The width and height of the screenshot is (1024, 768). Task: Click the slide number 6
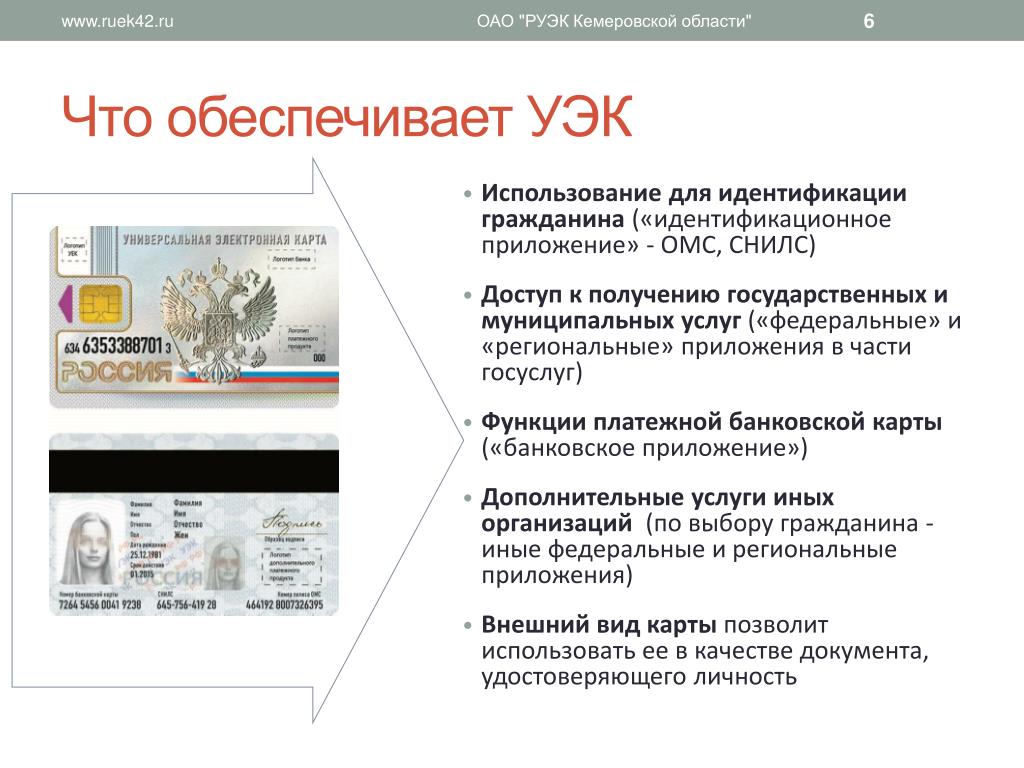pyautogui.click(x=869, y=21)
